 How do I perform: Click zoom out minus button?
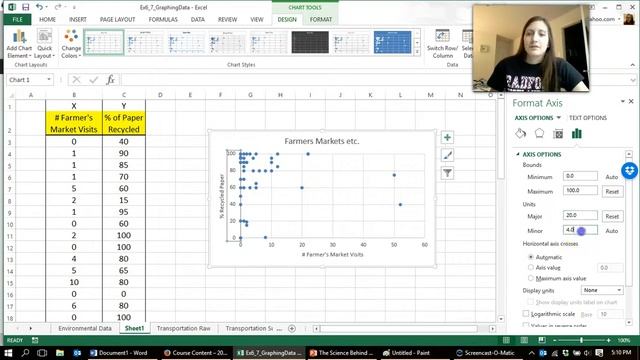tap(555, 340)
